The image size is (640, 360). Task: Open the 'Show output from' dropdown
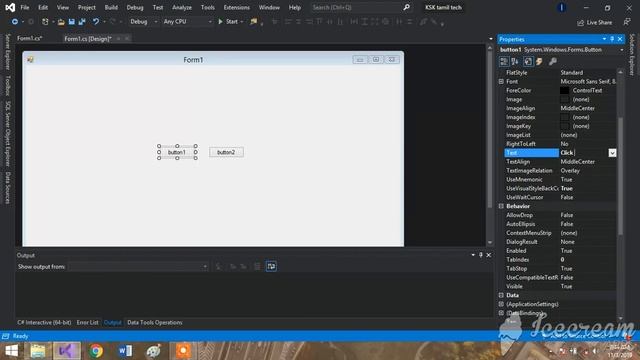pyautogui.click(x=138, y=267)
